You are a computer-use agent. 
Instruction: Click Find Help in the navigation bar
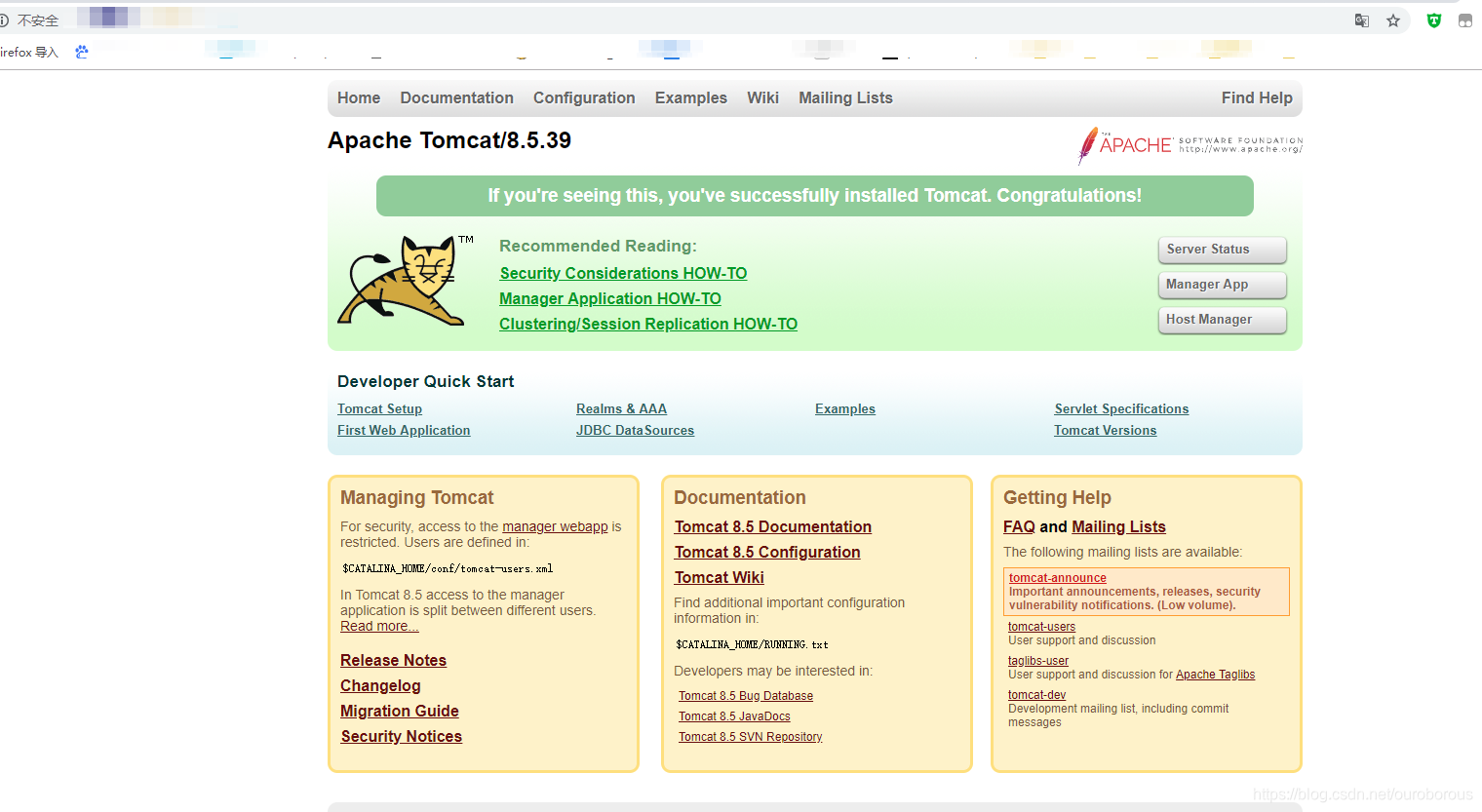tap(1257, 97)
